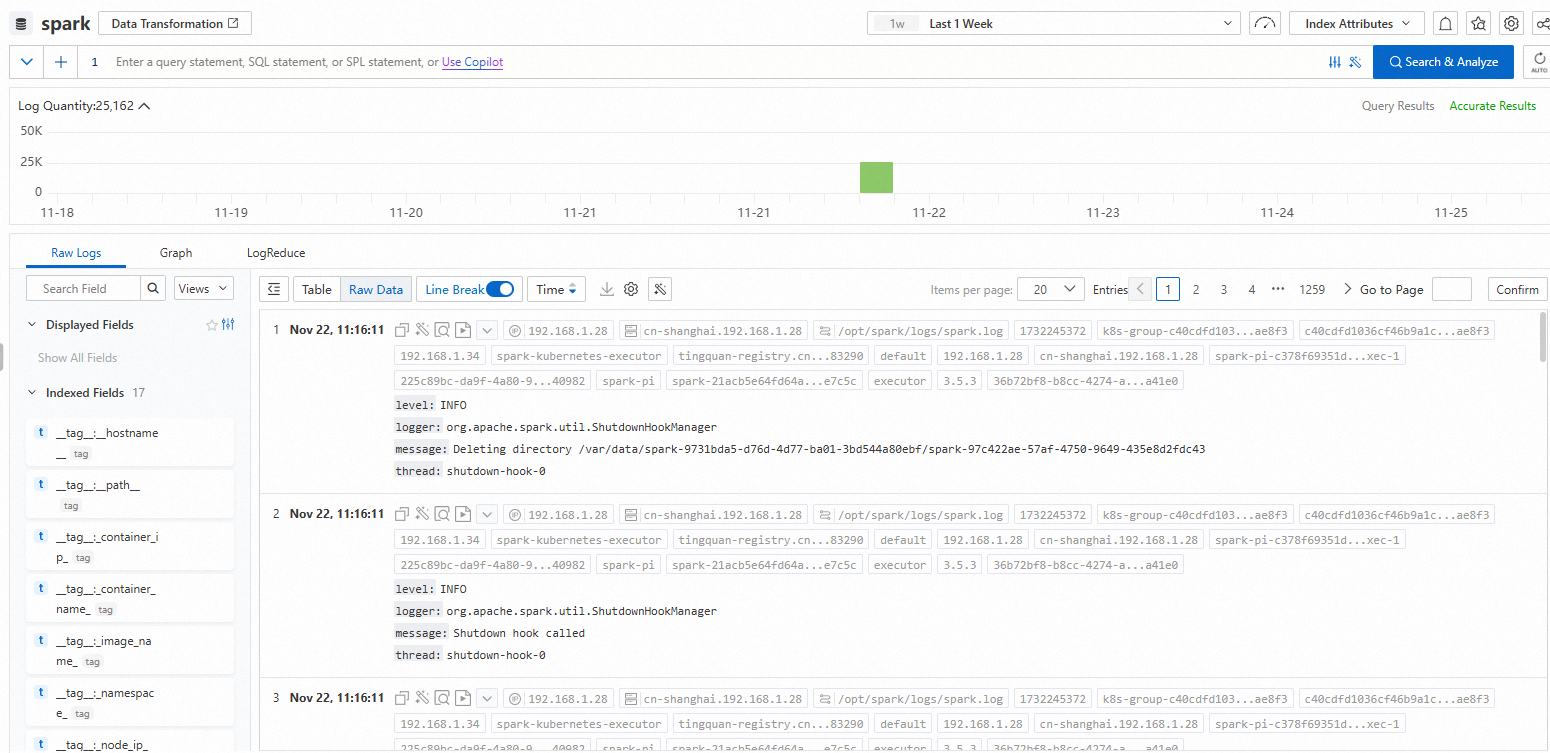This screenshot has width=1550, height=753.
Task: Open log display settings gear icon
Action: (631, 289)
